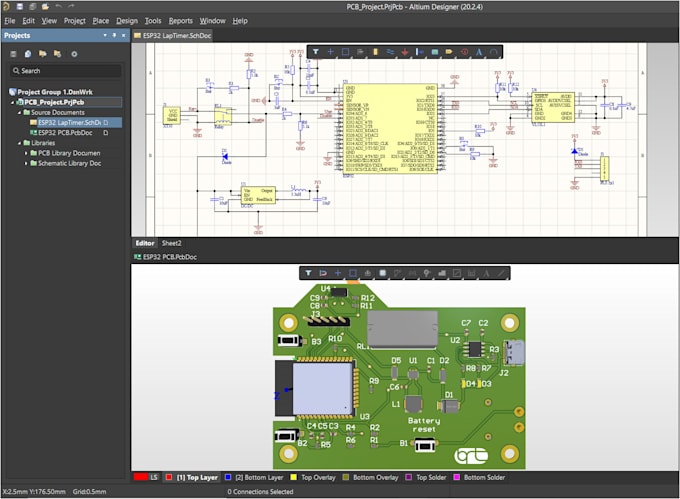Expand the PCB Library Documents folder

26,153
